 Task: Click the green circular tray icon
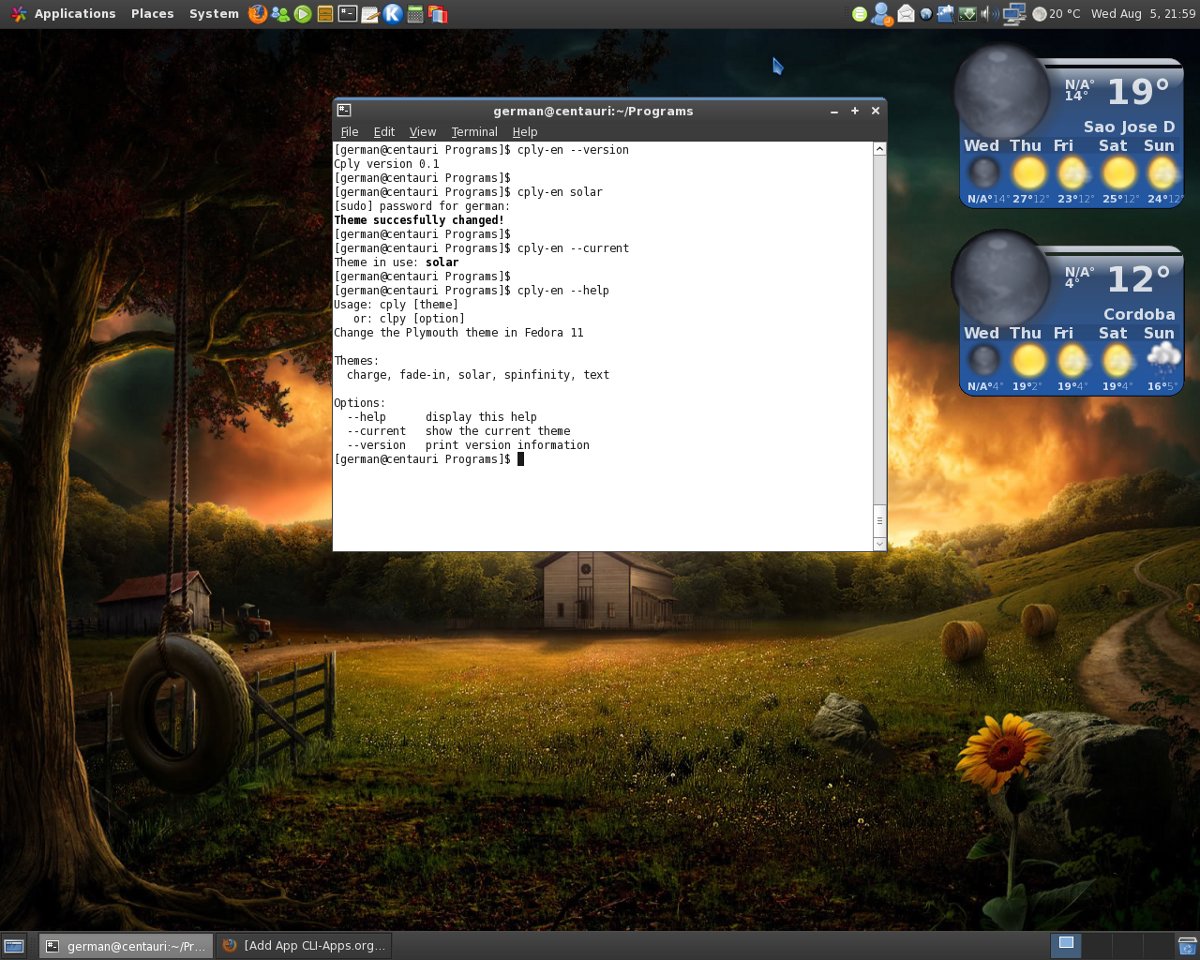[x=859, y=14]
